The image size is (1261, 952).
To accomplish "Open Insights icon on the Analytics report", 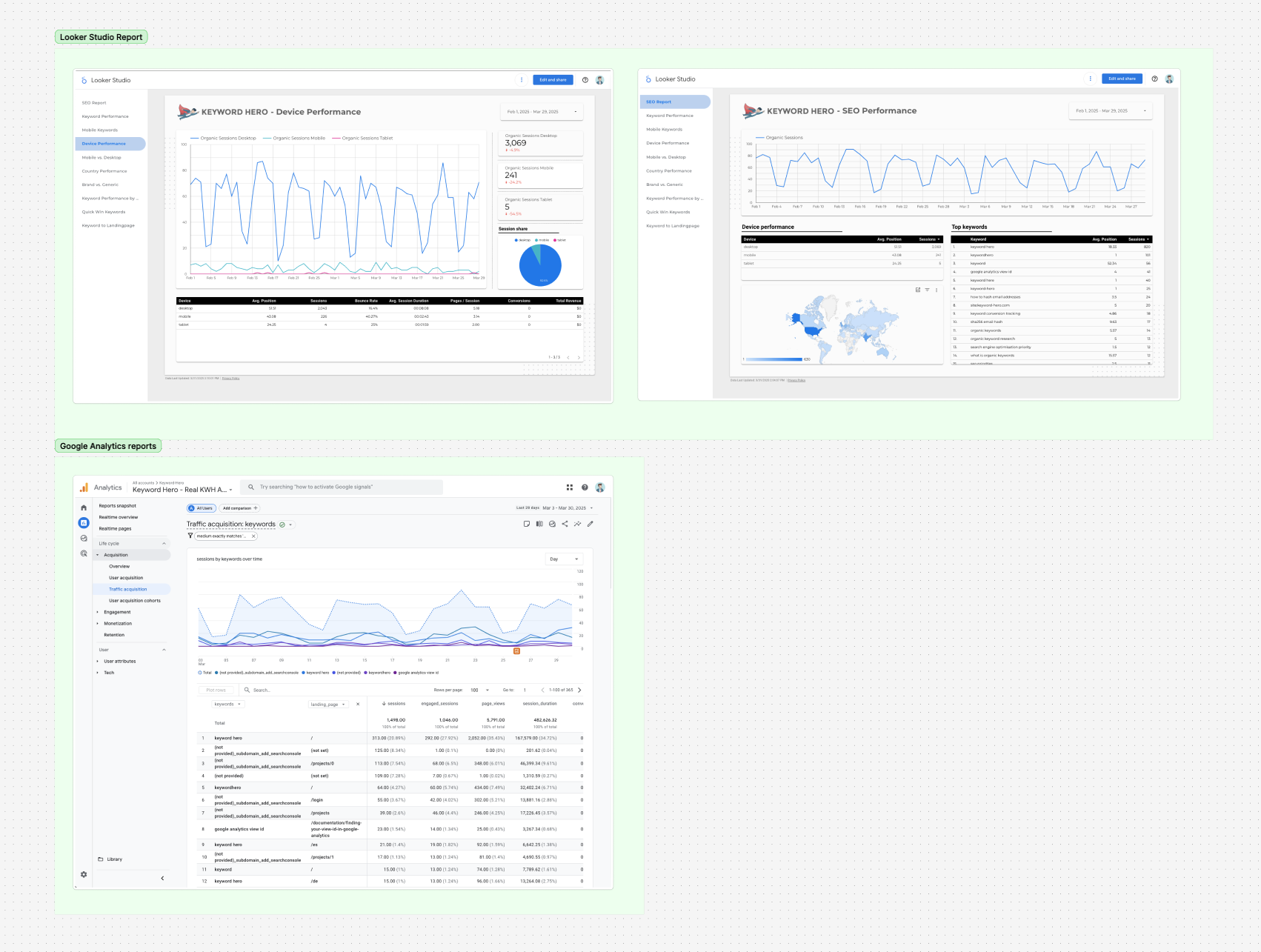I will pyautogui.click(x=577, y=524).
